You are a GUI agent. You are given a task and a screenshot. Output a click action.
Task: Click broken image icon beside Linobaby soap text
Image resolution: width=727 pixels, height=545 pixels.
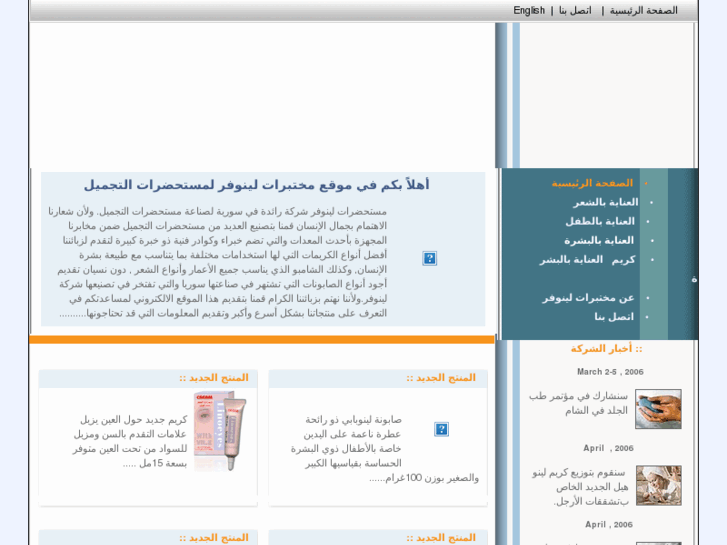click(x=441, y=429)
